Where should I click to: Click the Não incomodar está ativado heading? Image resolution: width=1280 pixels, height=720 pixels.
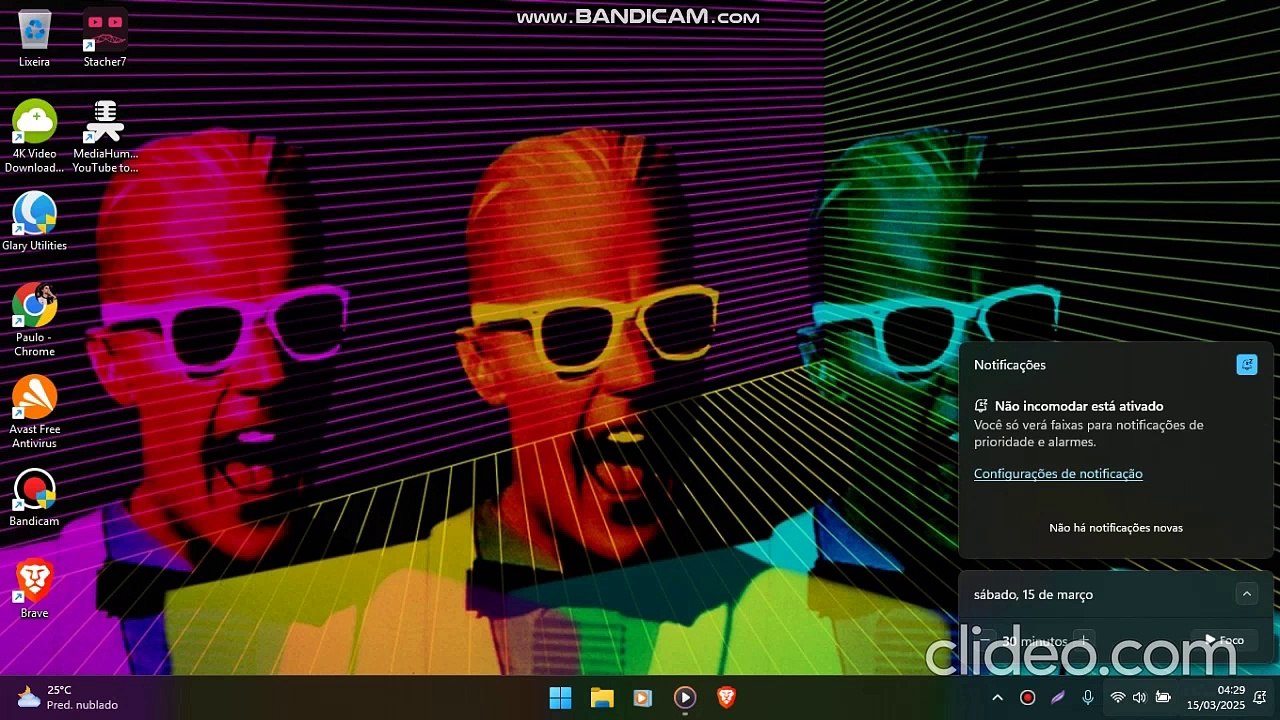point(1079,406)
